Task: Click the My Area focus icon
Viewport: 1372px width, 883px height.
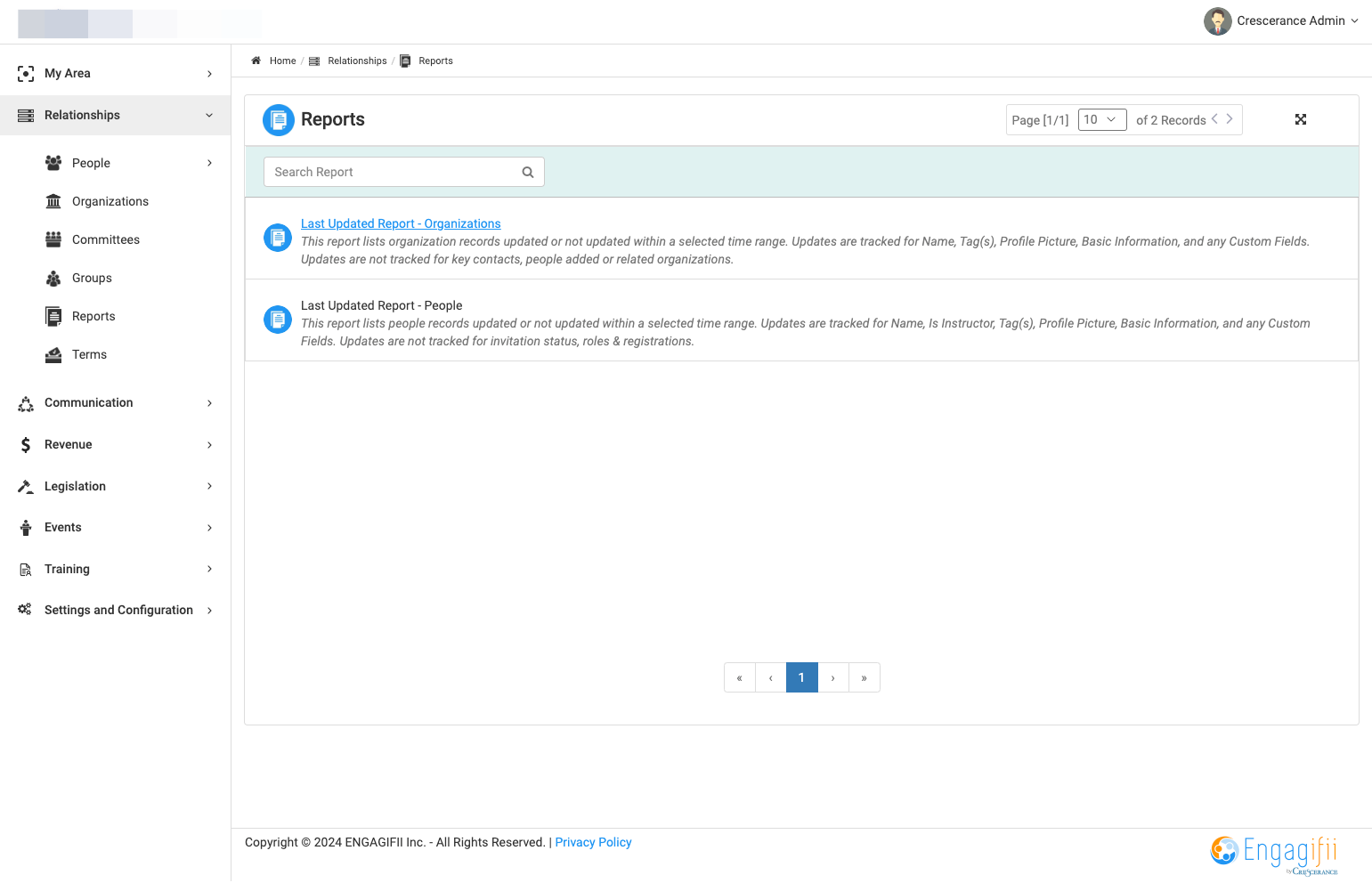Action: click(26, 74)
